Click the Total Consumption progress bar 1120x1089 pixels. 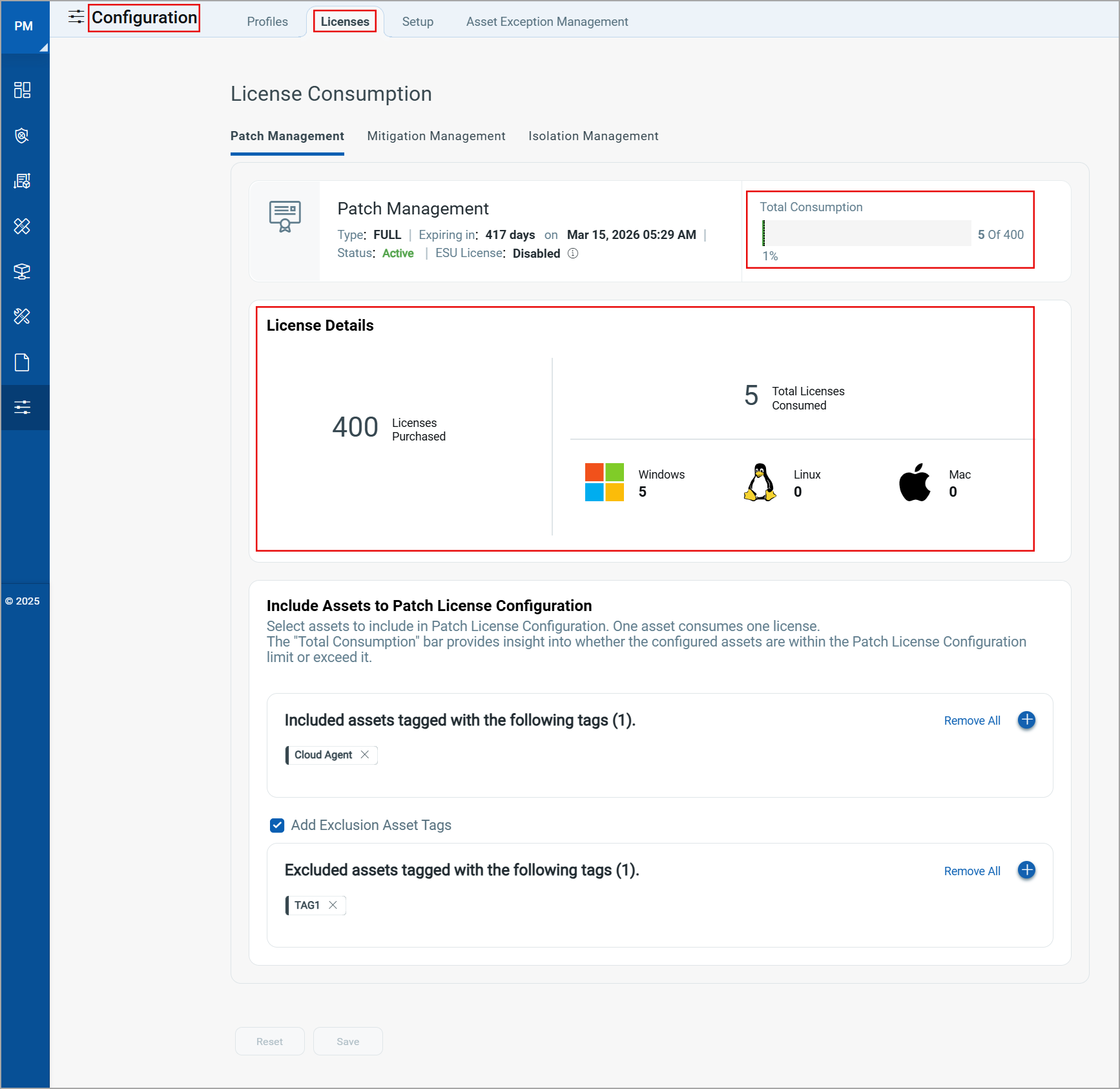pyautogui.click(x=866, y=233)
